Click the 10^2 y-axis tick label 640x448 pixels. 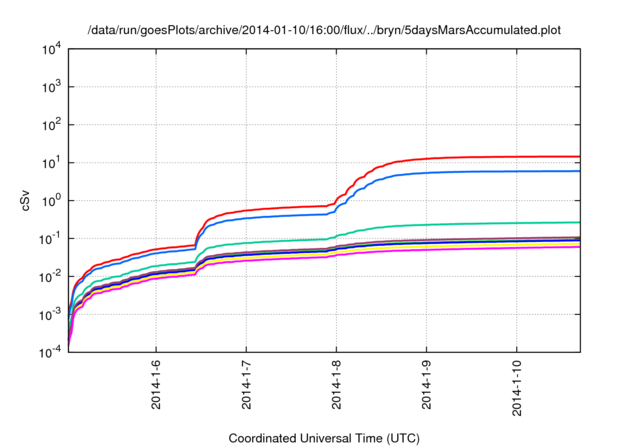click(x=52, y=125)
